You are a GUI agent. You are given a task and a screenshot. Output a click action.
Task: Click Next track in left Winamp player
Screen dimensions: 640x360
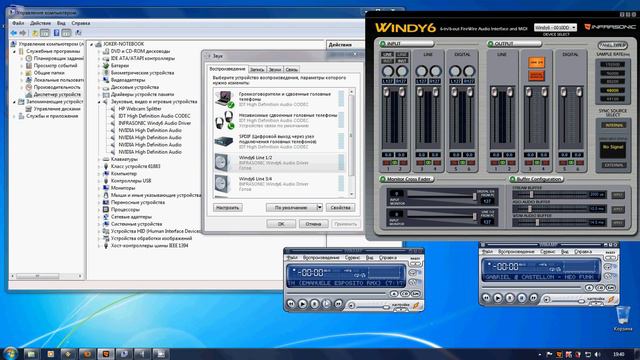coord(338,304)
